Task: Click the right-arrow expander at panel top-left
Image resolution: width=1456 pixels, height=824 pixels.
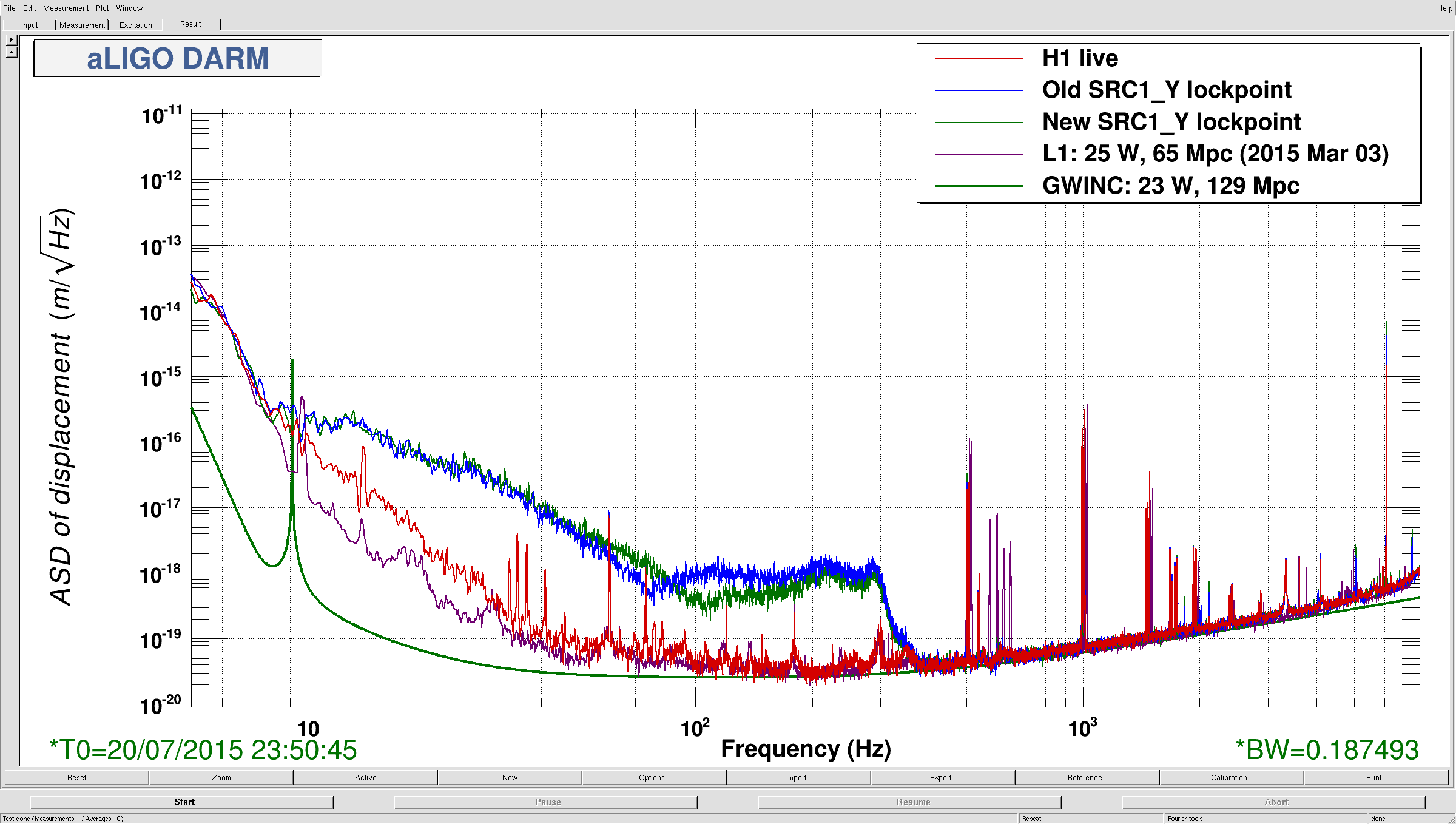Action: 11,39
